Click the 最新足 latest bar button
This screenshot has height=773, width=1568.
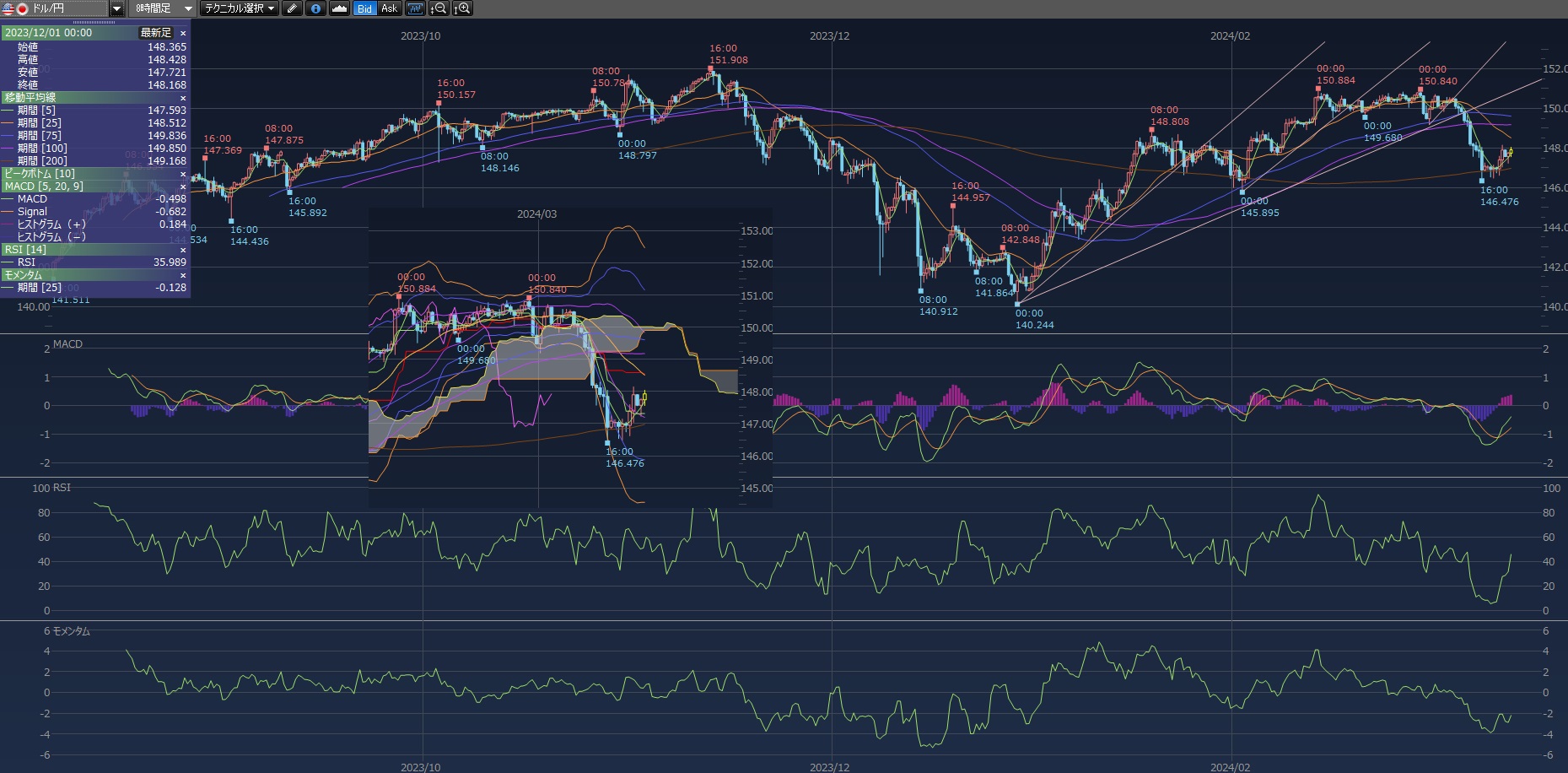coord(155,33)
